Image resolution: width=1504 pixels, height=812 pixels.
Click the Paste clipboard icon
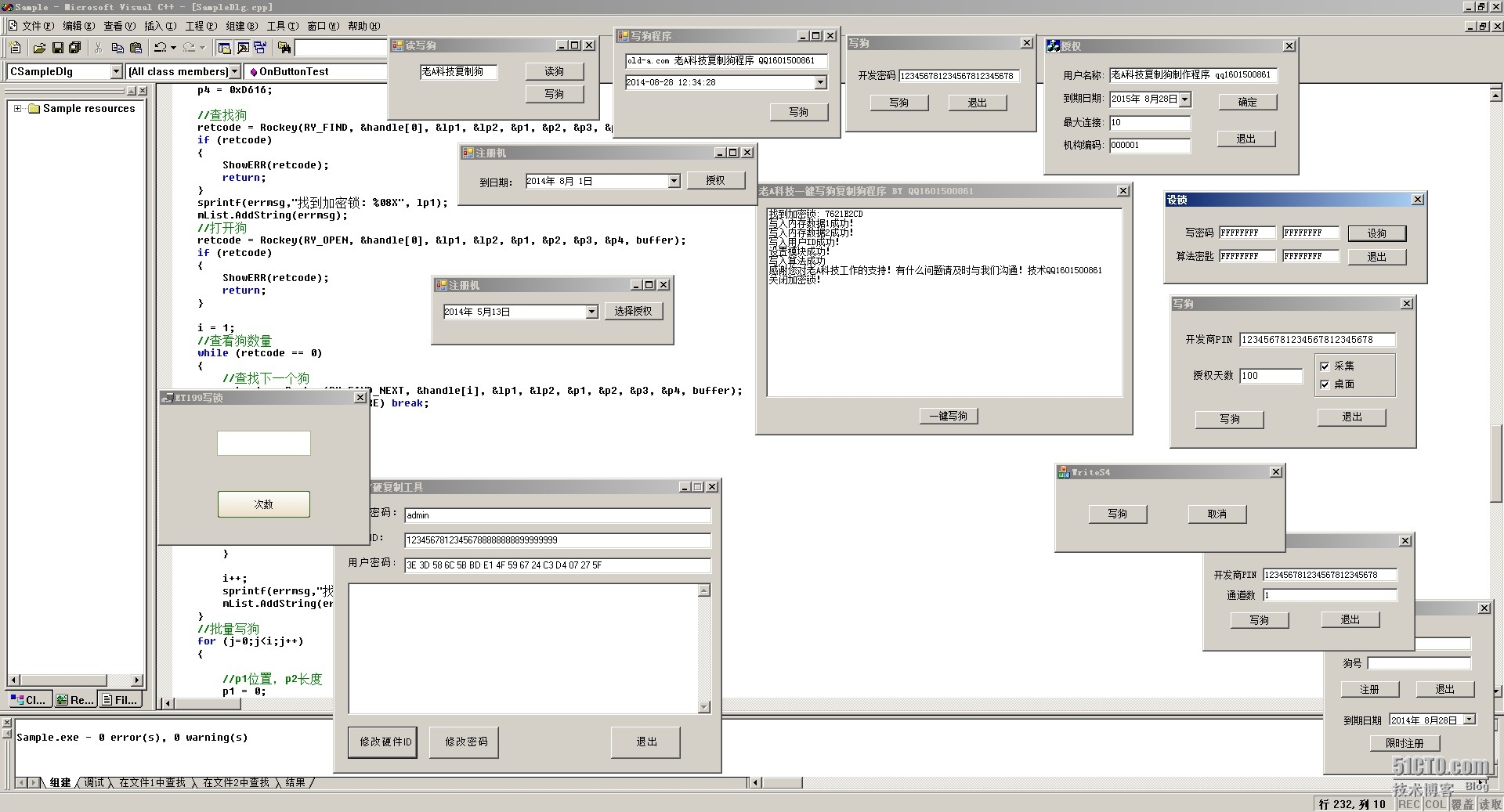click(136, 48)
